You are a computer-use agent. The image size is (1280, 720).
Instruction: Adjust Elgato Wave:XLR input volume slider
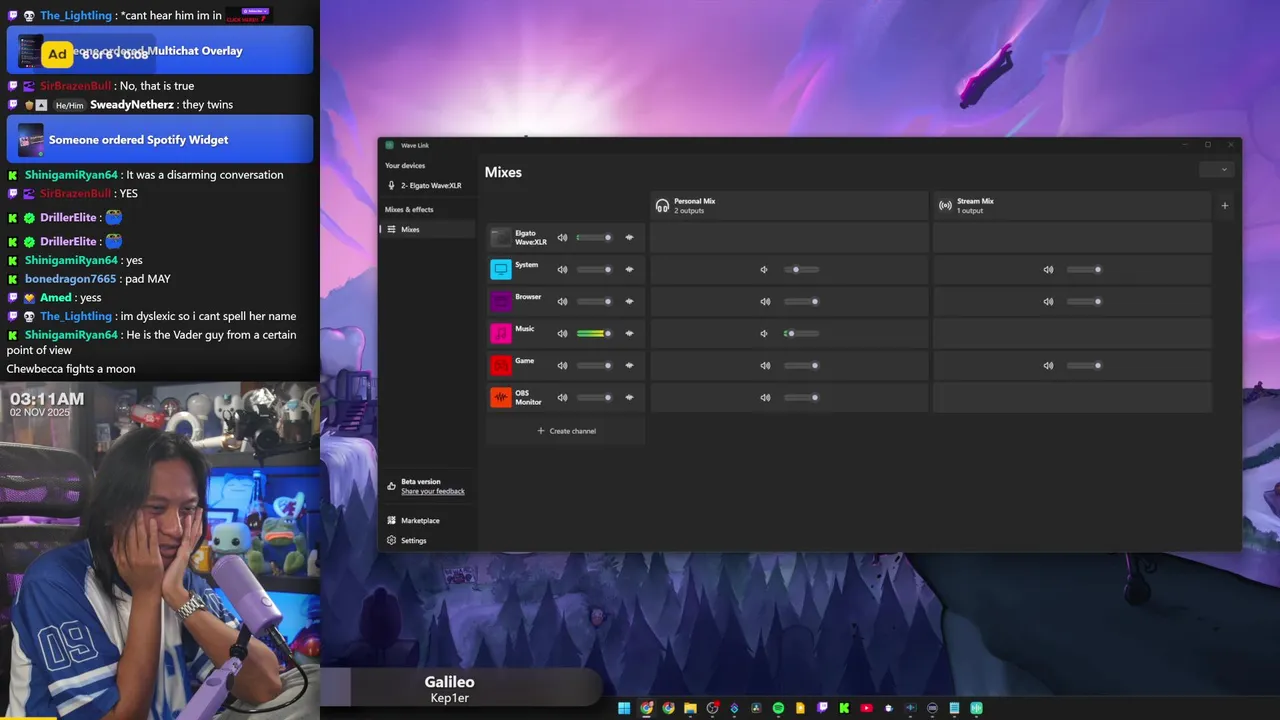coord(594,237)
